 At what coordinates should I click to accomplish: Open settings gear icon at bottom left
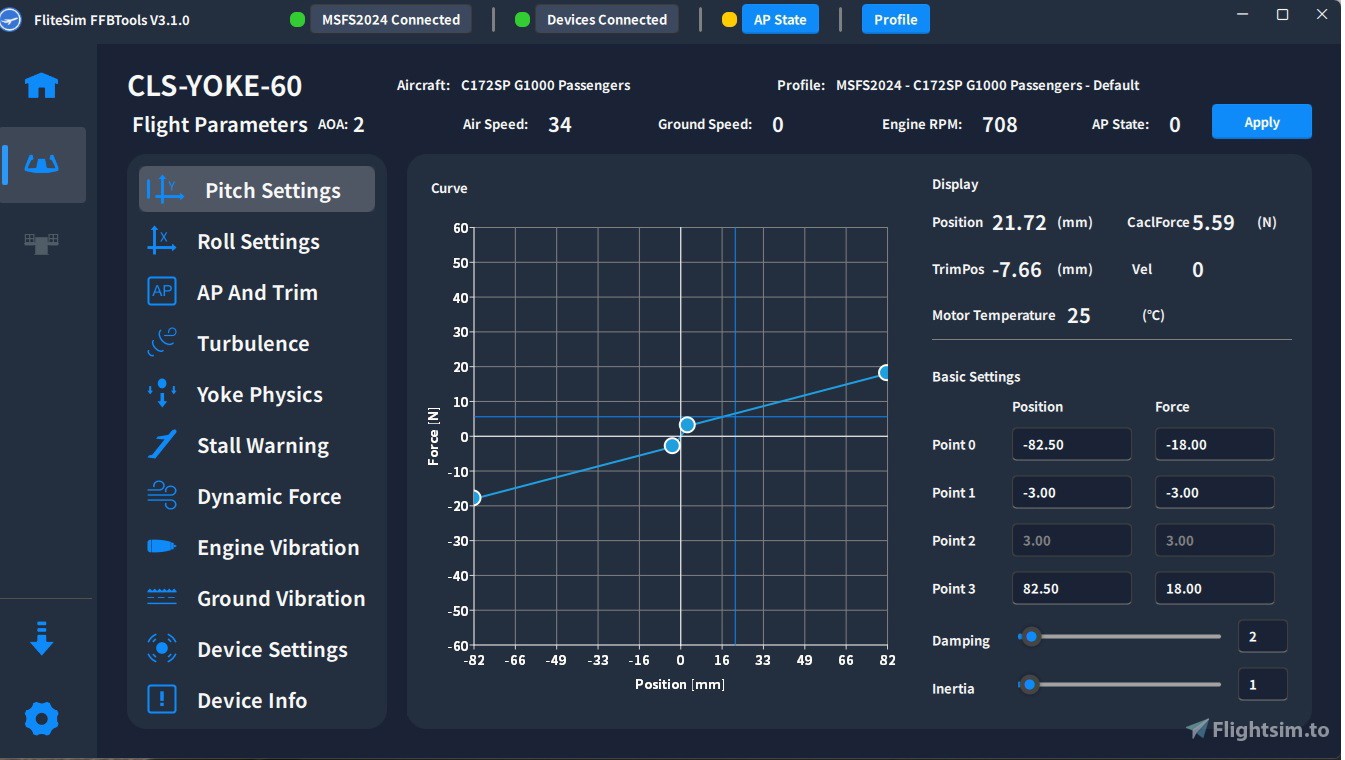click(x=41, y=718)
